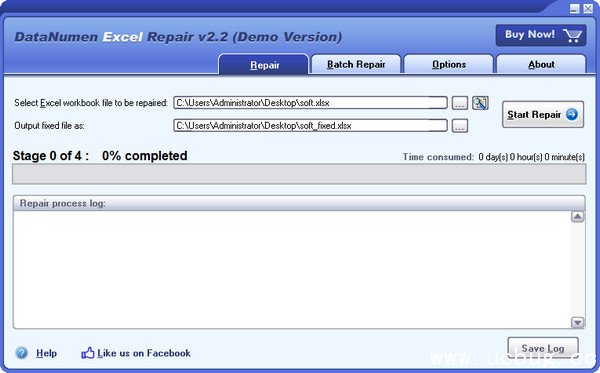Click the search-for-Excel-files magnifier icon
Image resolution: width=600 pixels, height=373 pixels.
point(480,103)
